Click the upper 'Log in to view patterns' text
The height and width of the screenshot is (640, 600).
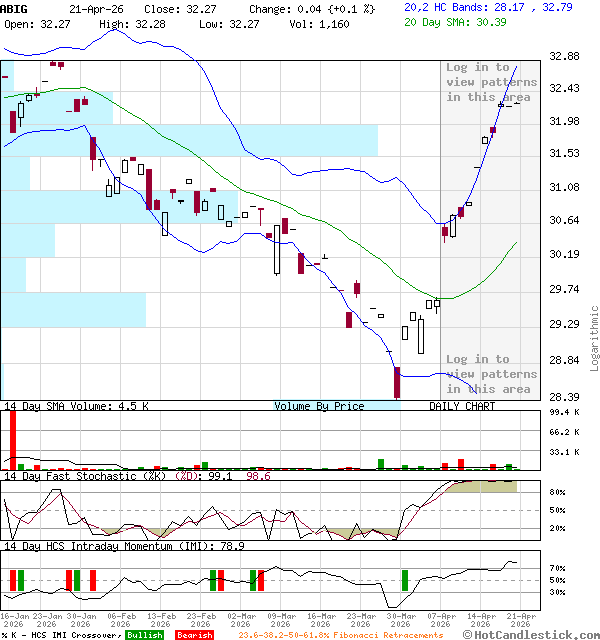(x=491, y=82)
